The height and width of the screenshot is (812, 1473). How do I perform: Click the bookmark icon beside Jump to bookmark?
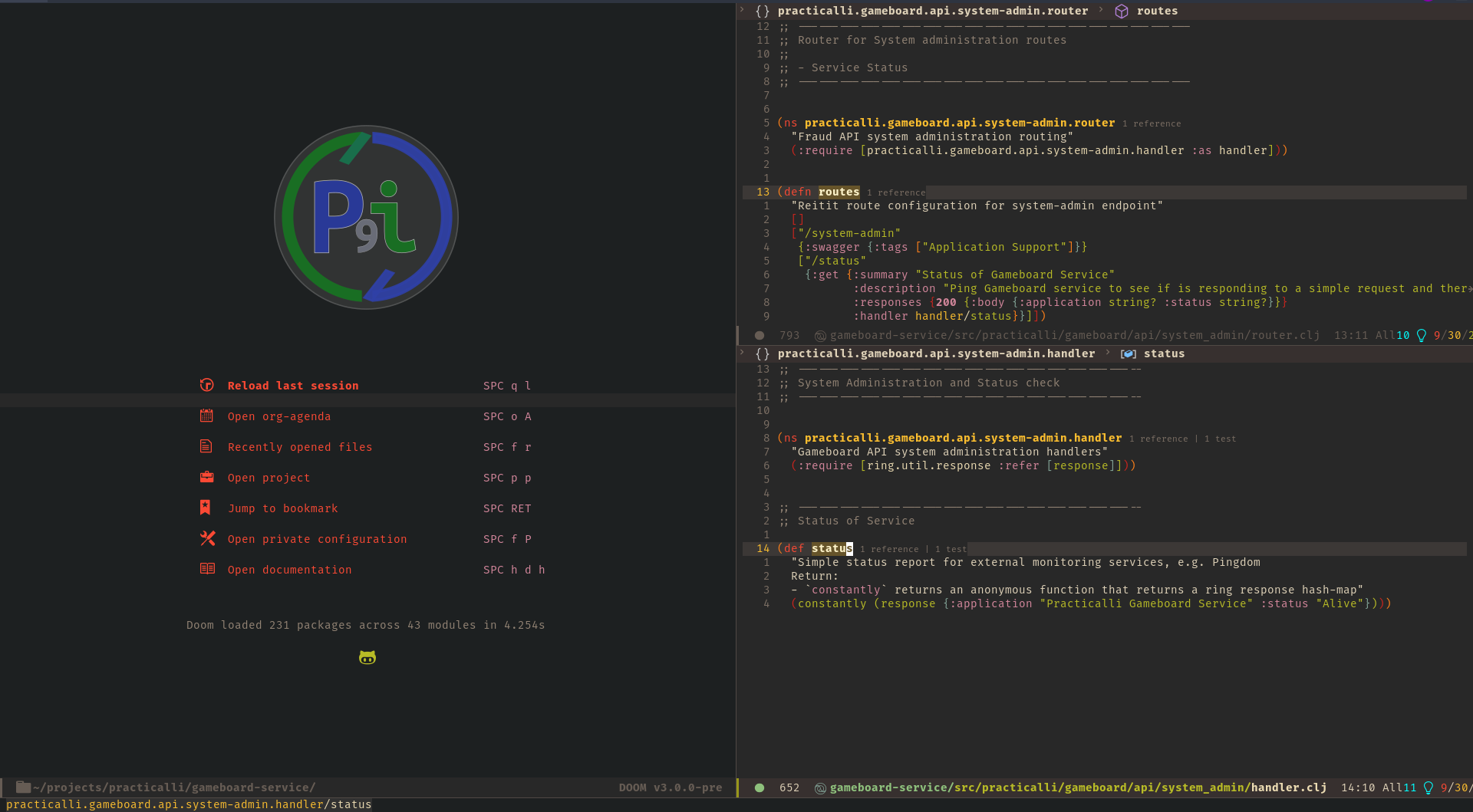(x=207, y=508)
